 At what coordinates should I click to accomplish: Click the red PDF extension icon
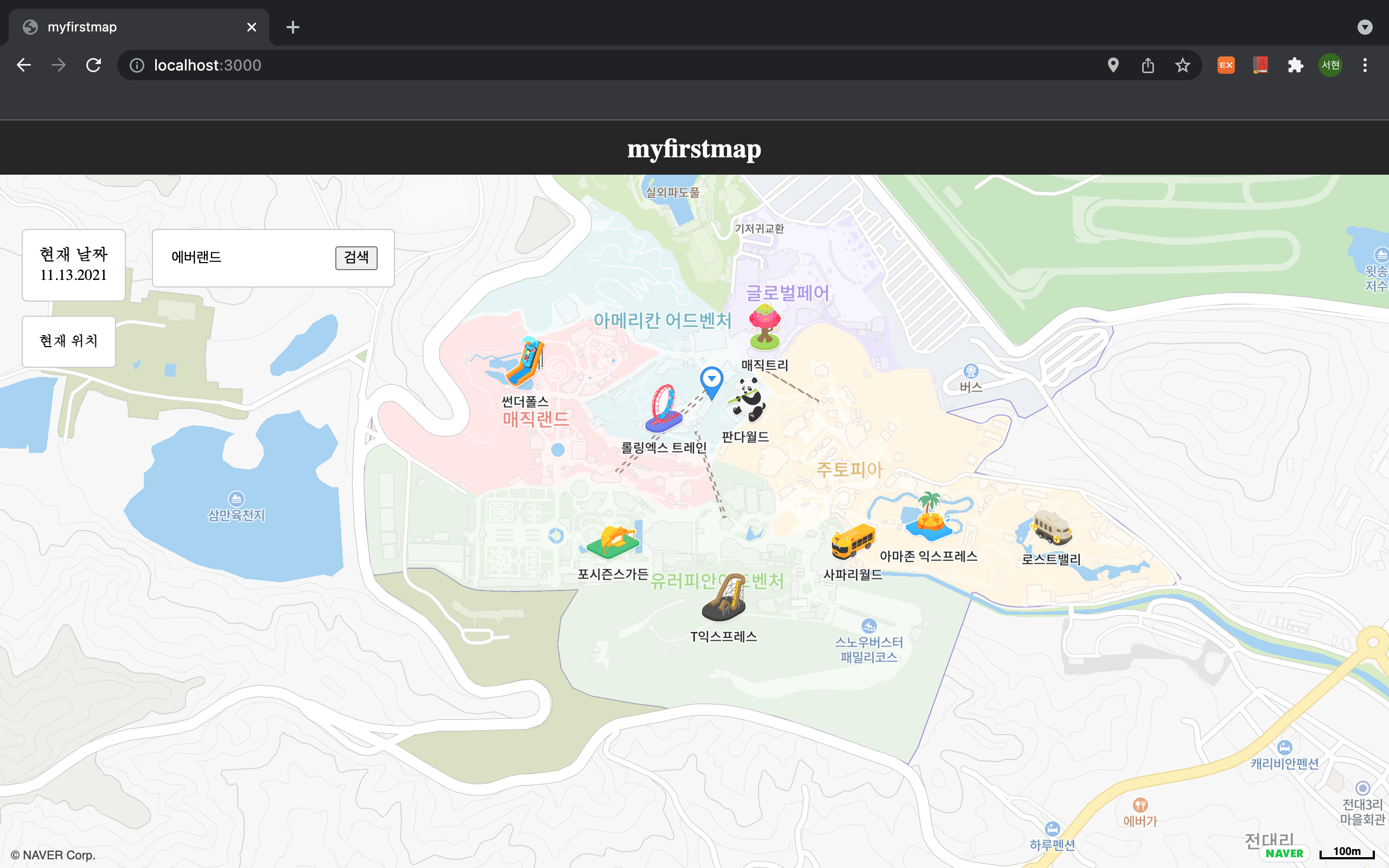tap(1260, 65)
